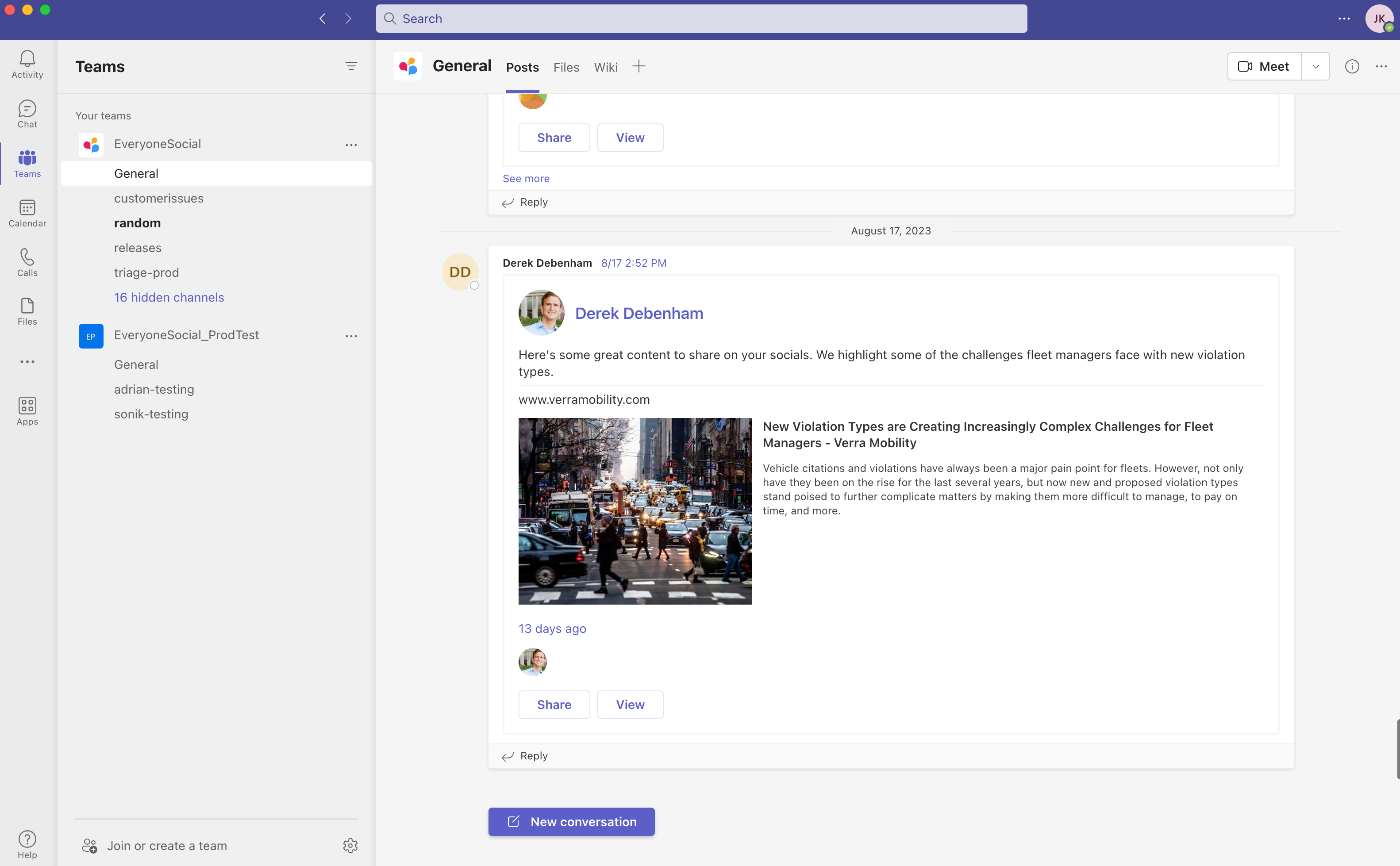
Task: Open the Calls phone icon
Action: (x=27, y=262)
